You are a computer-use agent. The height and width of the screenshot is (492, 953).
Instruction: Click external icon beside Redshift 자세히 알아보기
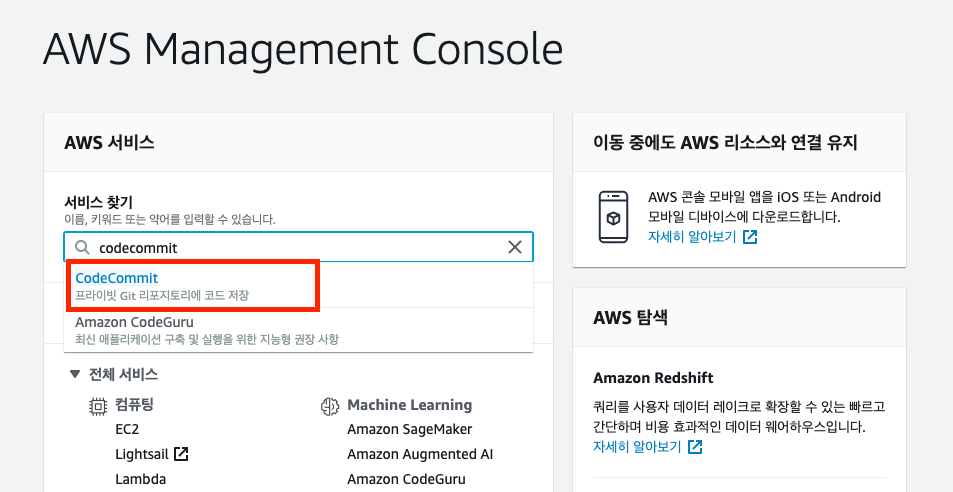click(x=695, y=447)
